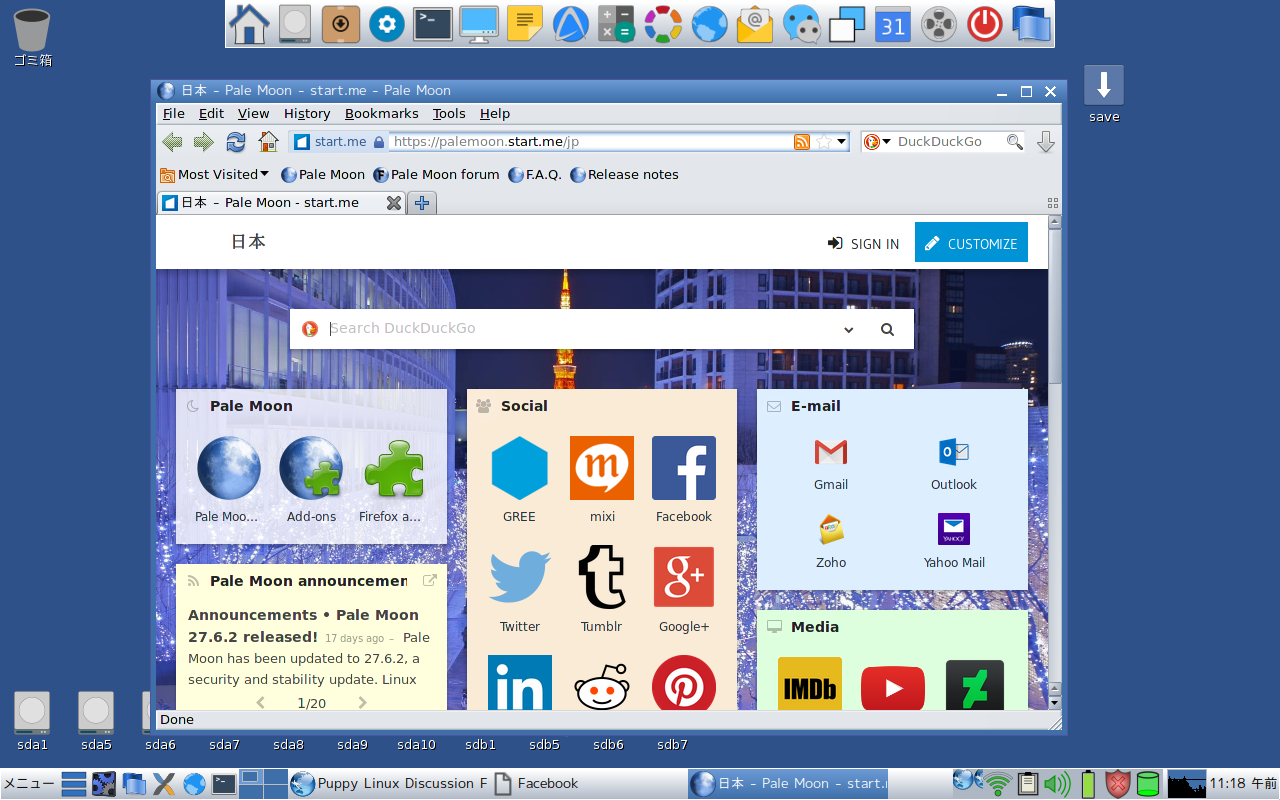
Task: Open the RSS feed icon in the address bar
Action: click(x=801, y=141)
